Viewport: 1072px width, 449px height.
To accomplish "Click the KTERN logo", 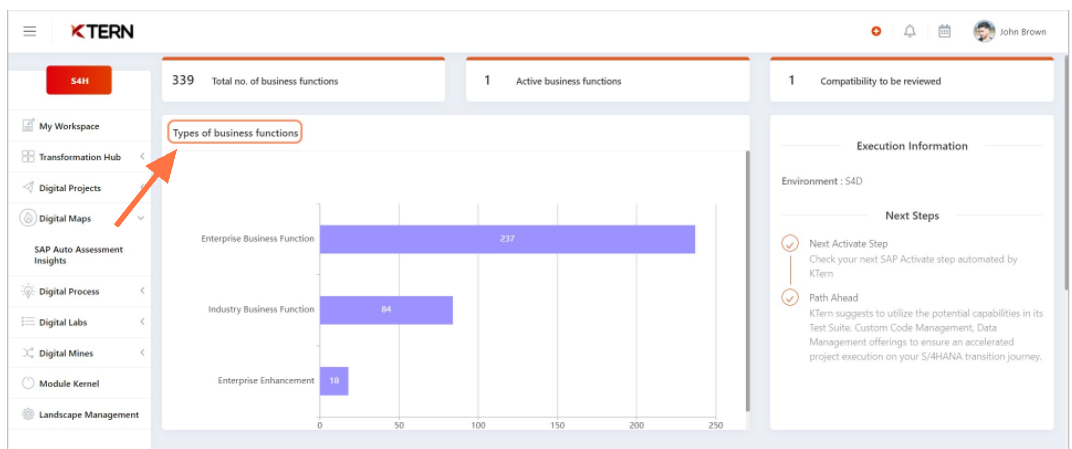I will click(x=102, y=31).
